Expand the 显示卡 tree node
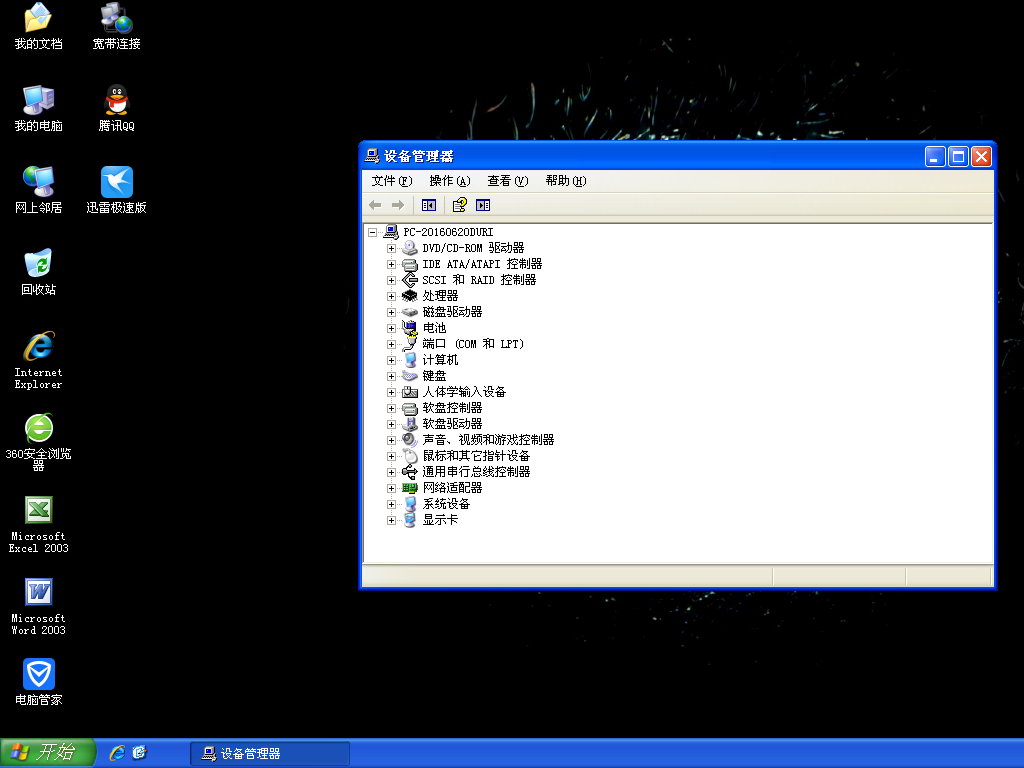Image resolution: width=1024 pixels, height=768 pixels. coord(392,520)
